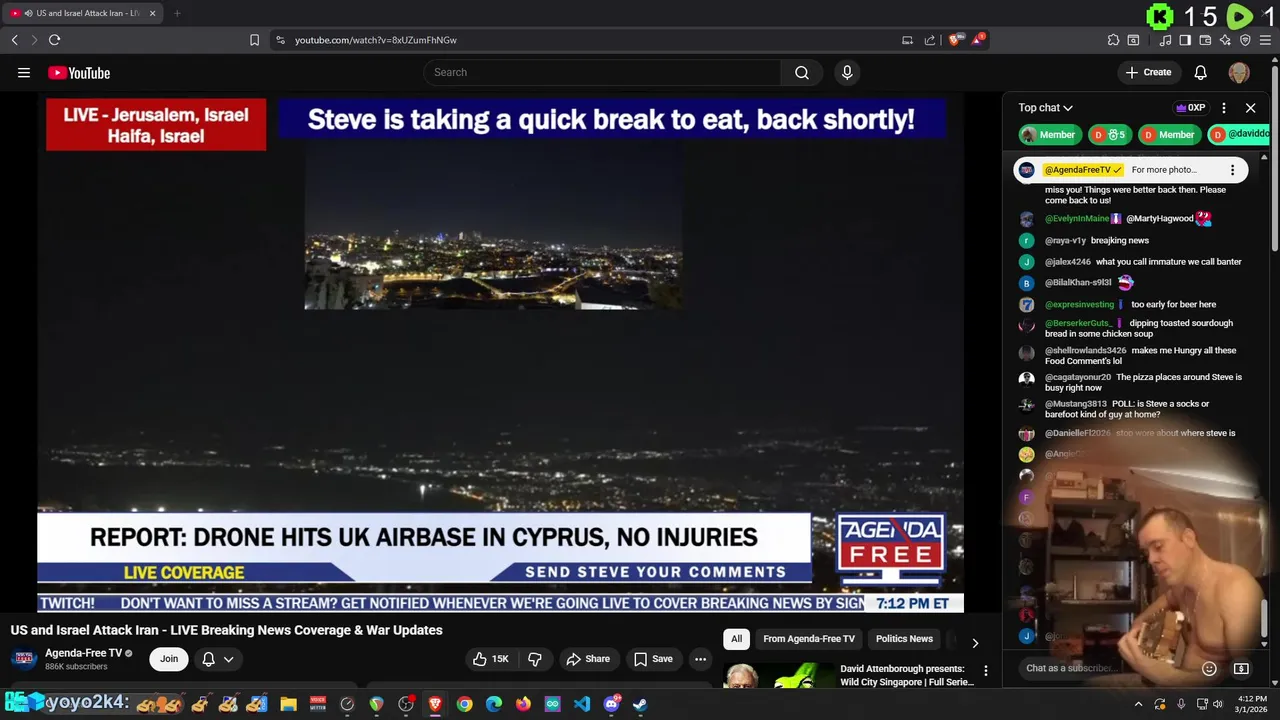1280x720 pixels.
Task: Toggle the browser sidebar panel
Action: pyautogui.click(x=1185, y=40)
